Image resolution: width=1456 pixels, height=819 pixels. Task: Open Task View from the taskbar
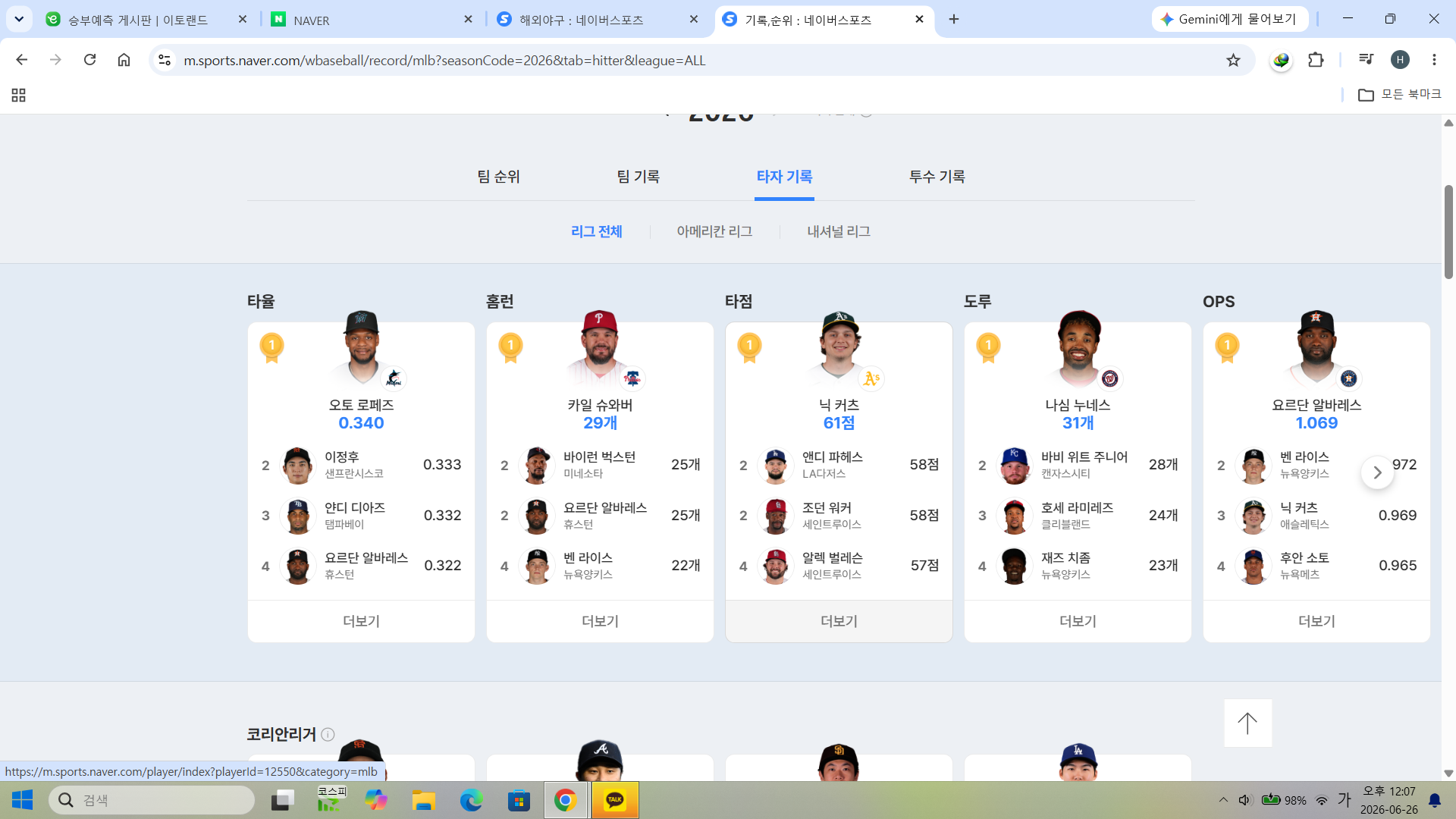coord(283,800)
